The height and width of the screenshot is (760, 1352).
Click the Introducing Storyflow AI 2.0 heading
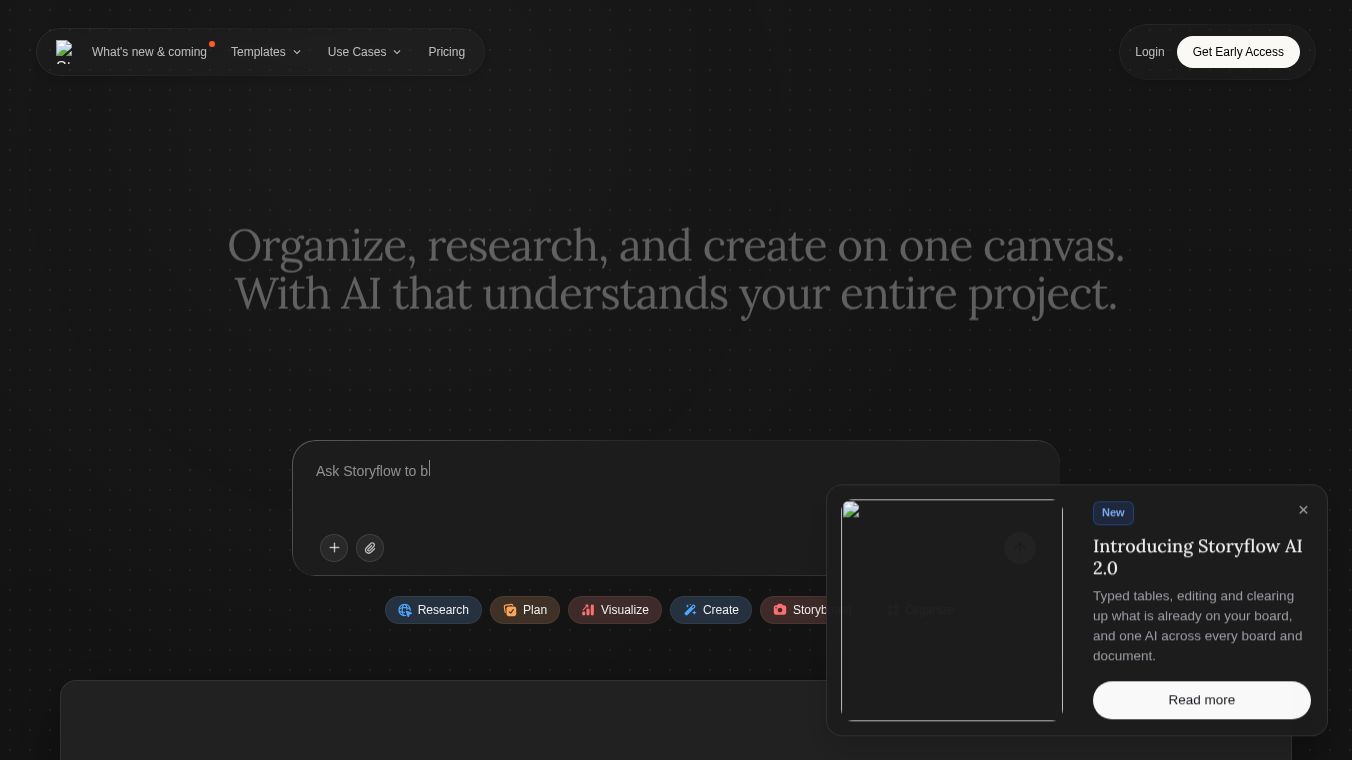(x=1197, y=557)
